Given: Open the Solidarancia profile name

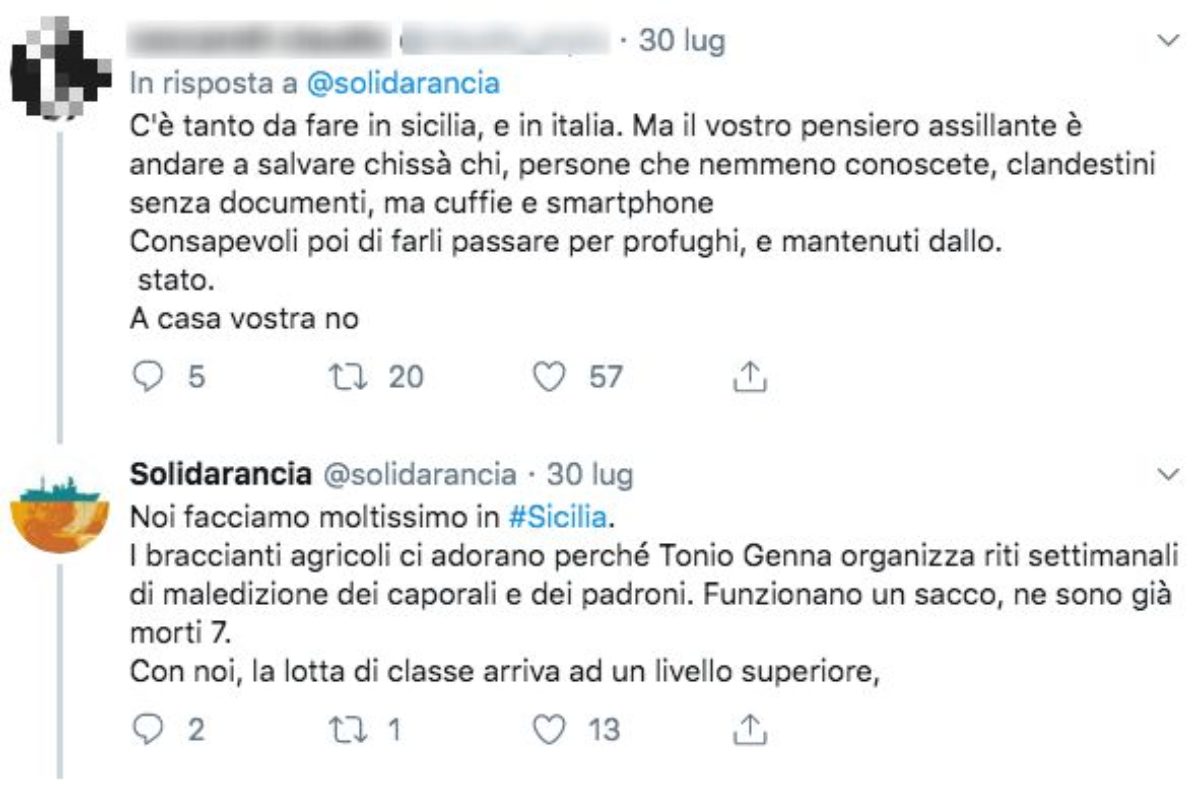Looking at the screenshot, I should [x=220, y=474].
